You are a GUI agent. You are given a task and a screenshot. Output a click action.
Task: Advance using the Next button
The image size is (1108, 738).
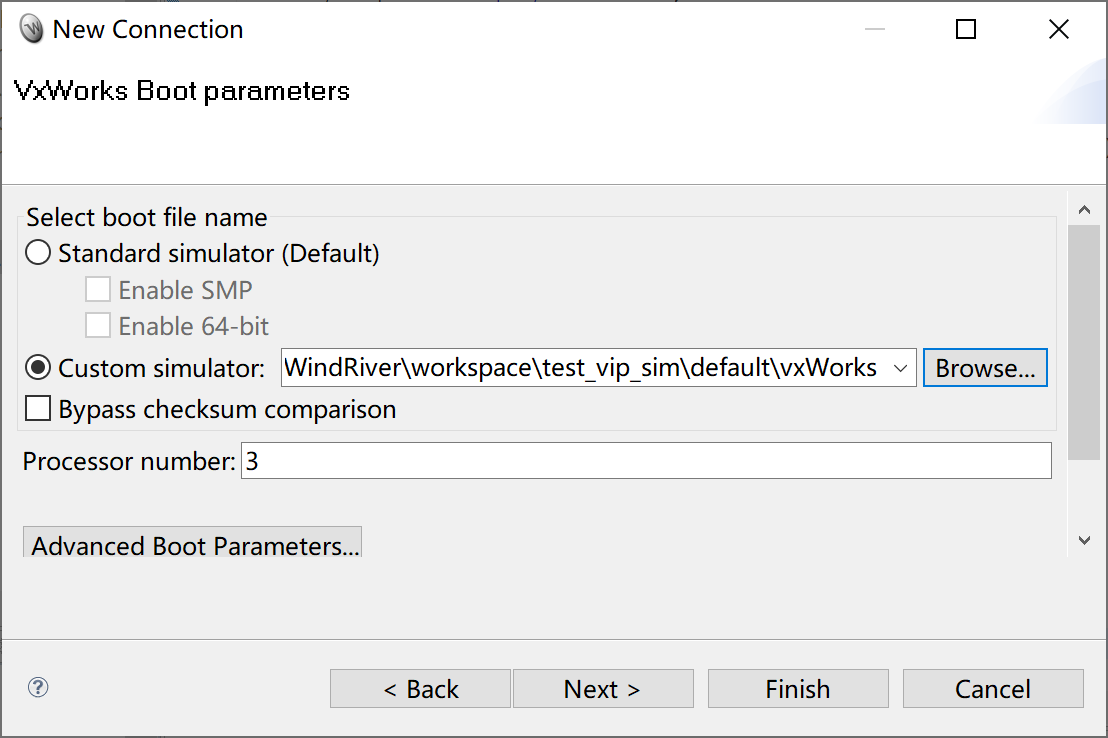(603, 688)
